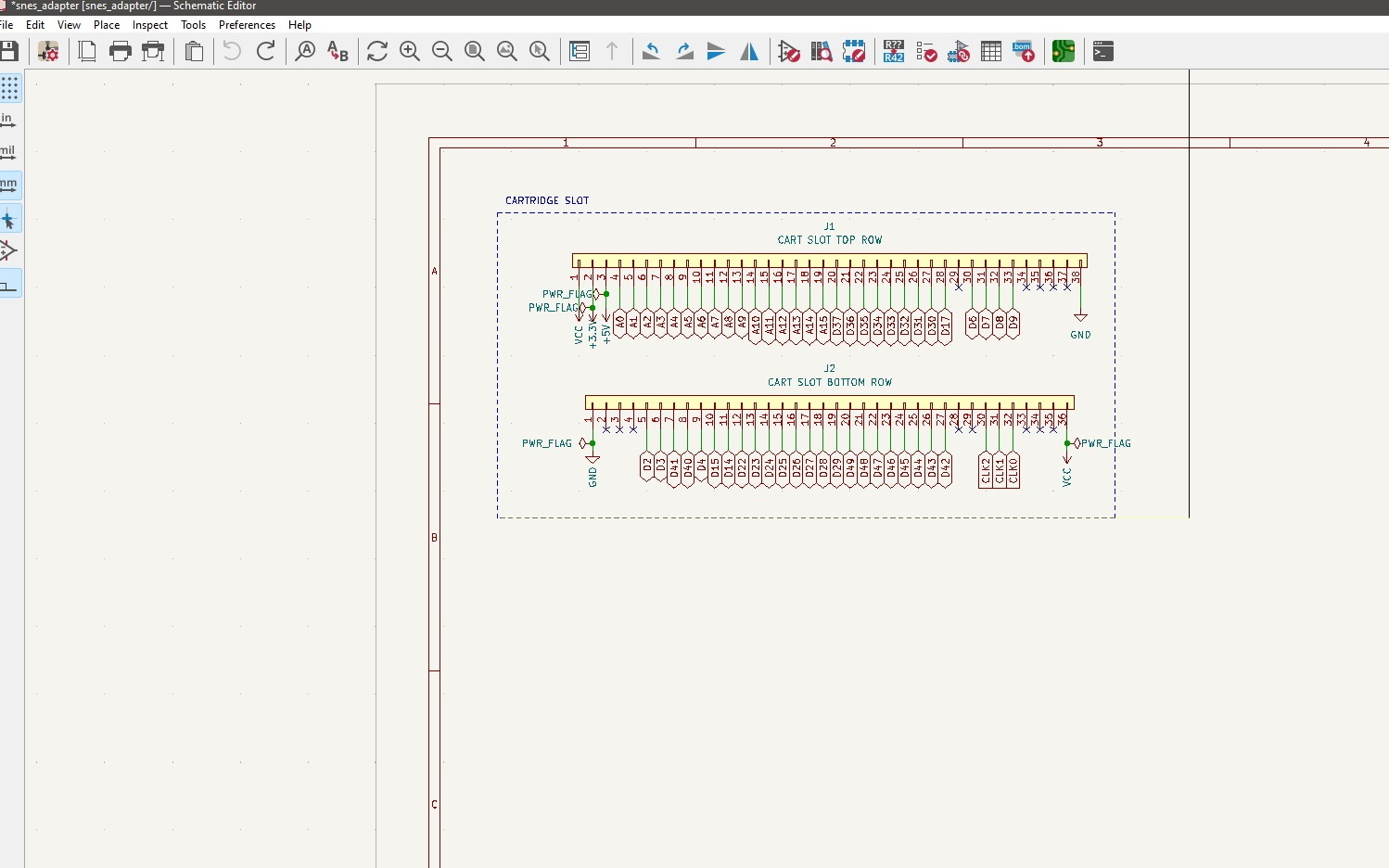This screenshot has height=868, width=1389.
Task: Open the Hierarchy Navigator icon
Action: tap(580, 52)
